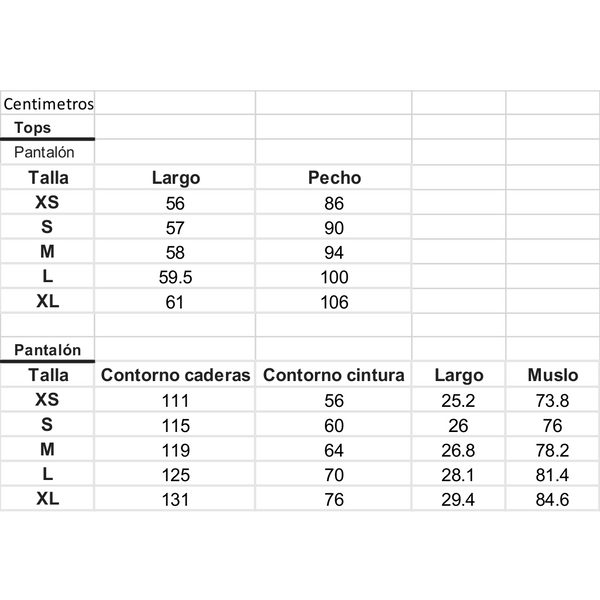Click the Tops heading cell
600x600 pixels.
coord(47,127)
